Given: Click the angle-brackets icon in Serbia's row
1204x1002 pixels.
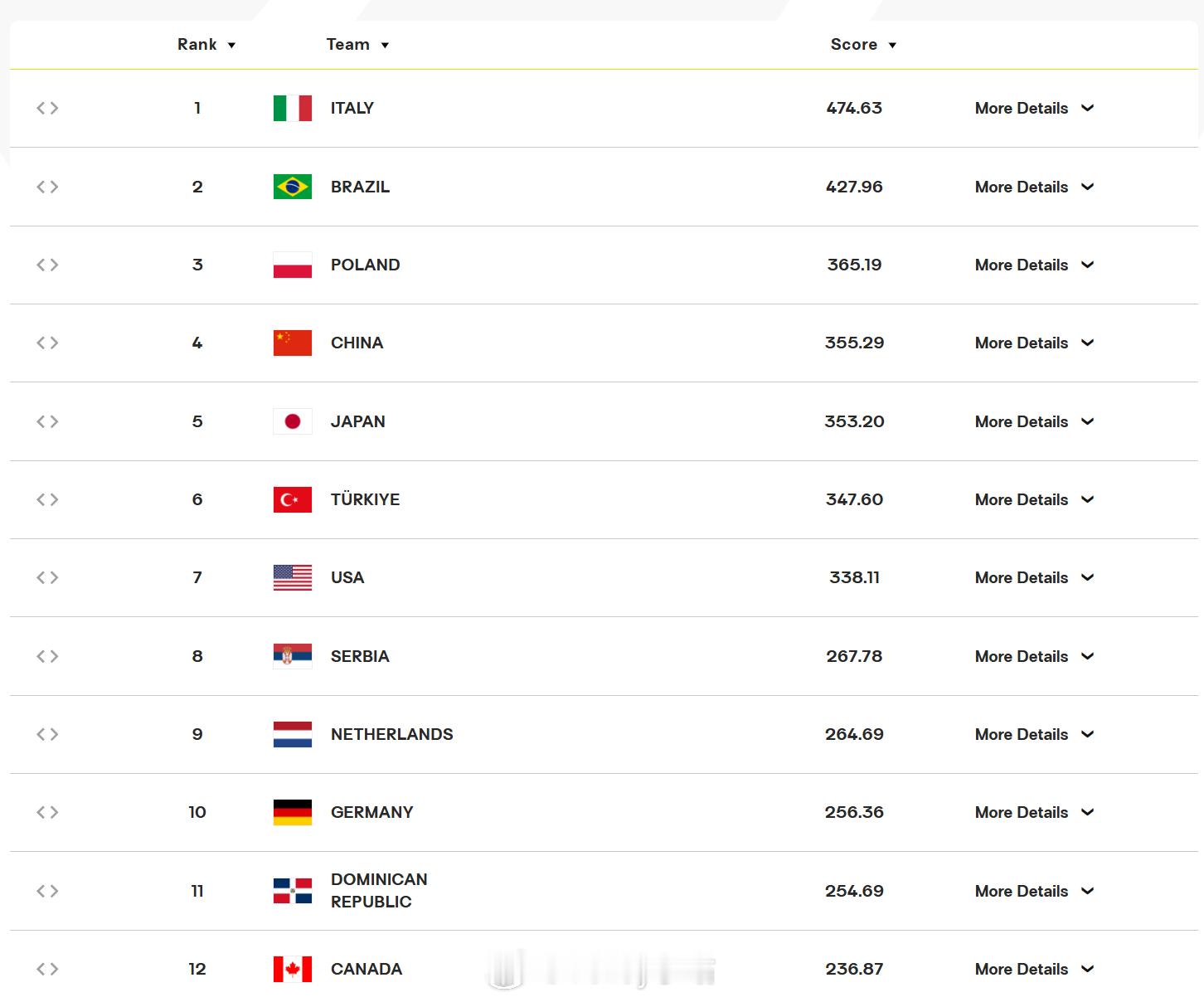Looking at the screenshot, I should click(47, 656).
